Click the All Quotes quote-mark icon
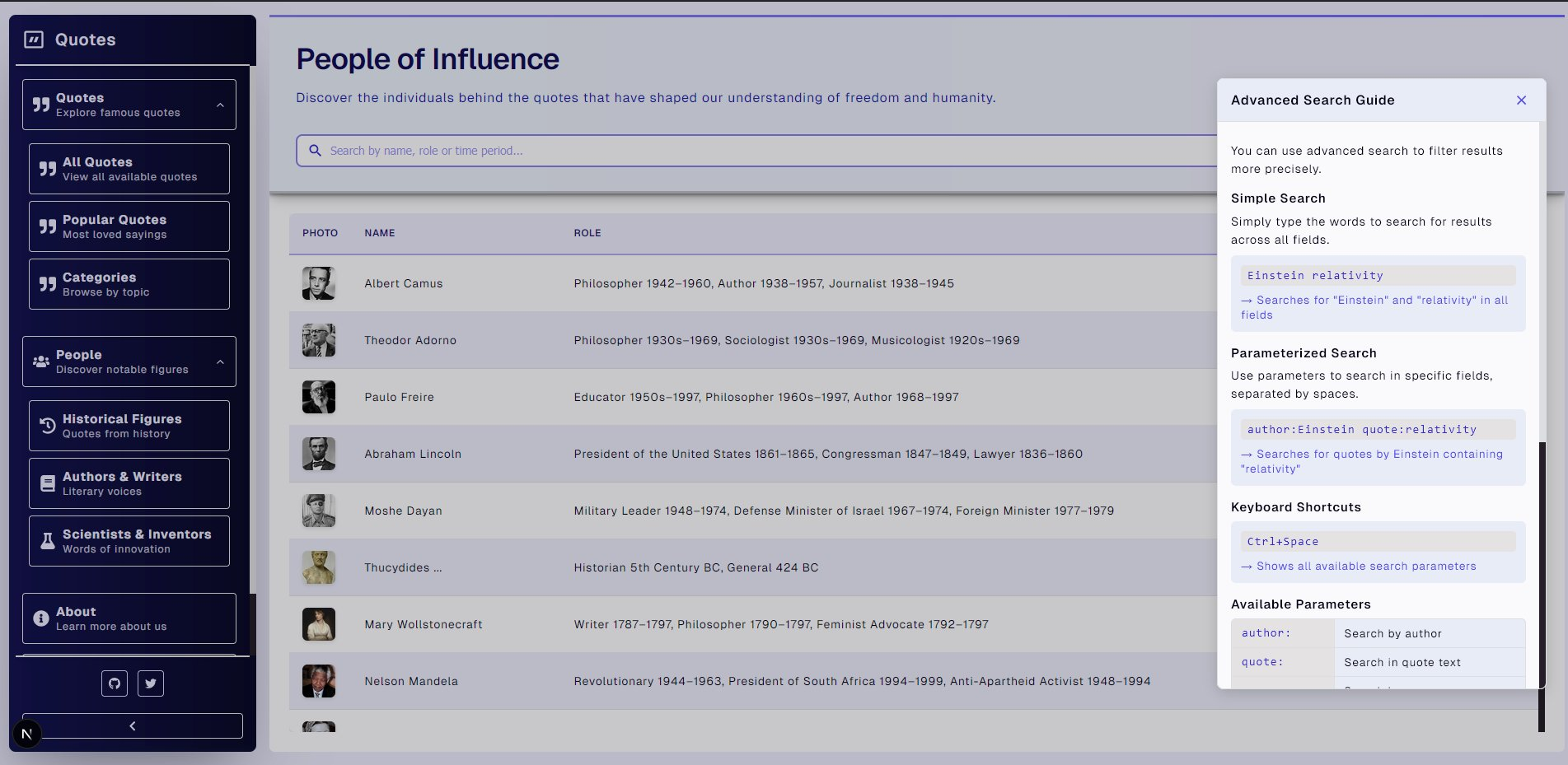 (48, 169)
